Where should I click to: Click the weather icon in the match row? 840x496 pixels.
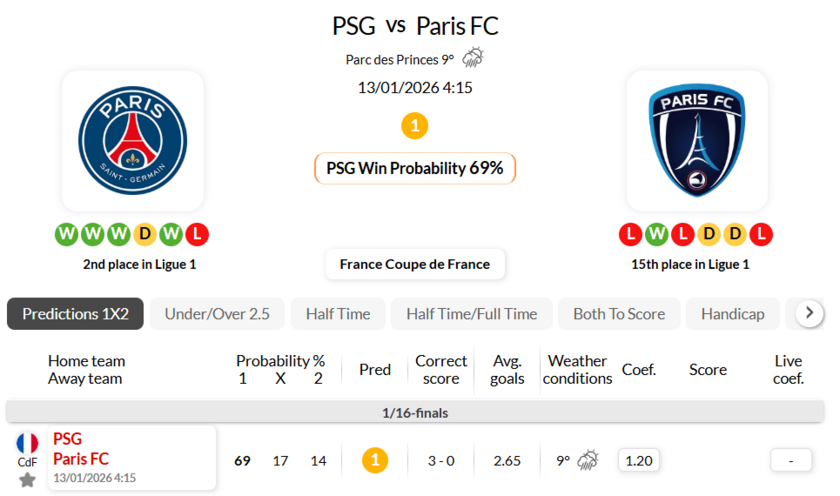click(x=588, y=460)
